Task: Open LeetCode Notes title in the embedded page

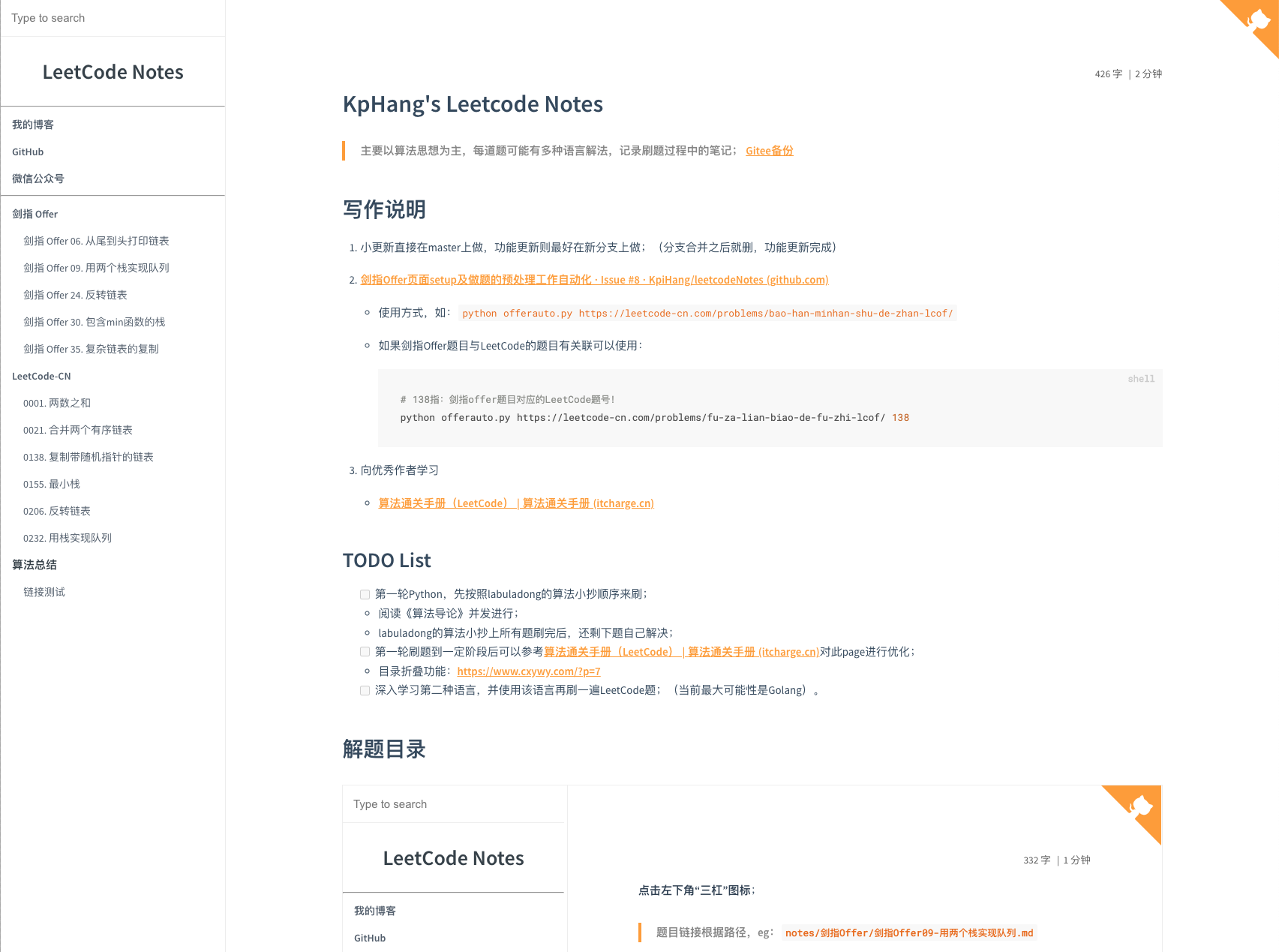Action: pyautogui.click(x=453, y=858)
